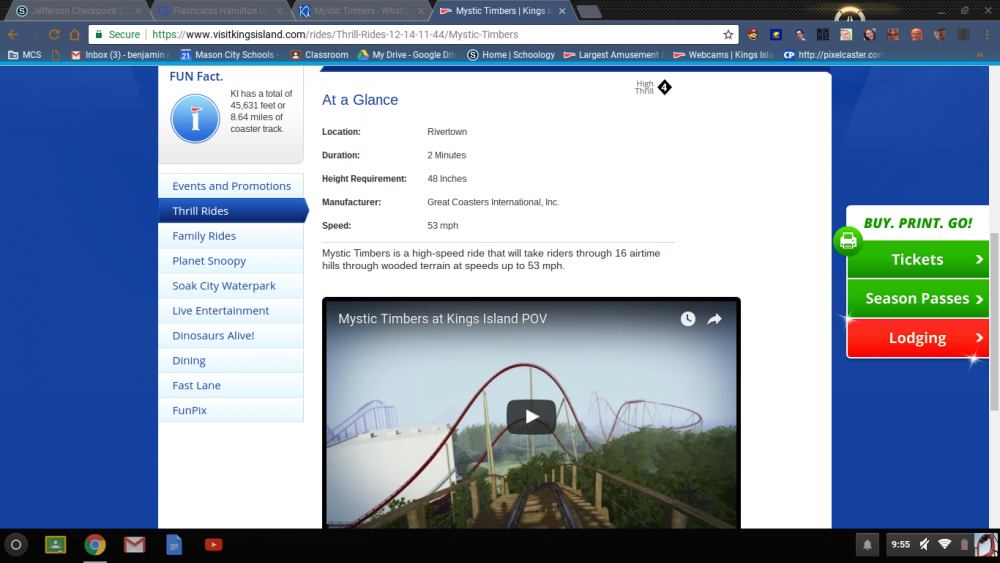This screenshot has height=563, width=1000.
Task: Open the browser home page icon
Action: coord(75,34)
